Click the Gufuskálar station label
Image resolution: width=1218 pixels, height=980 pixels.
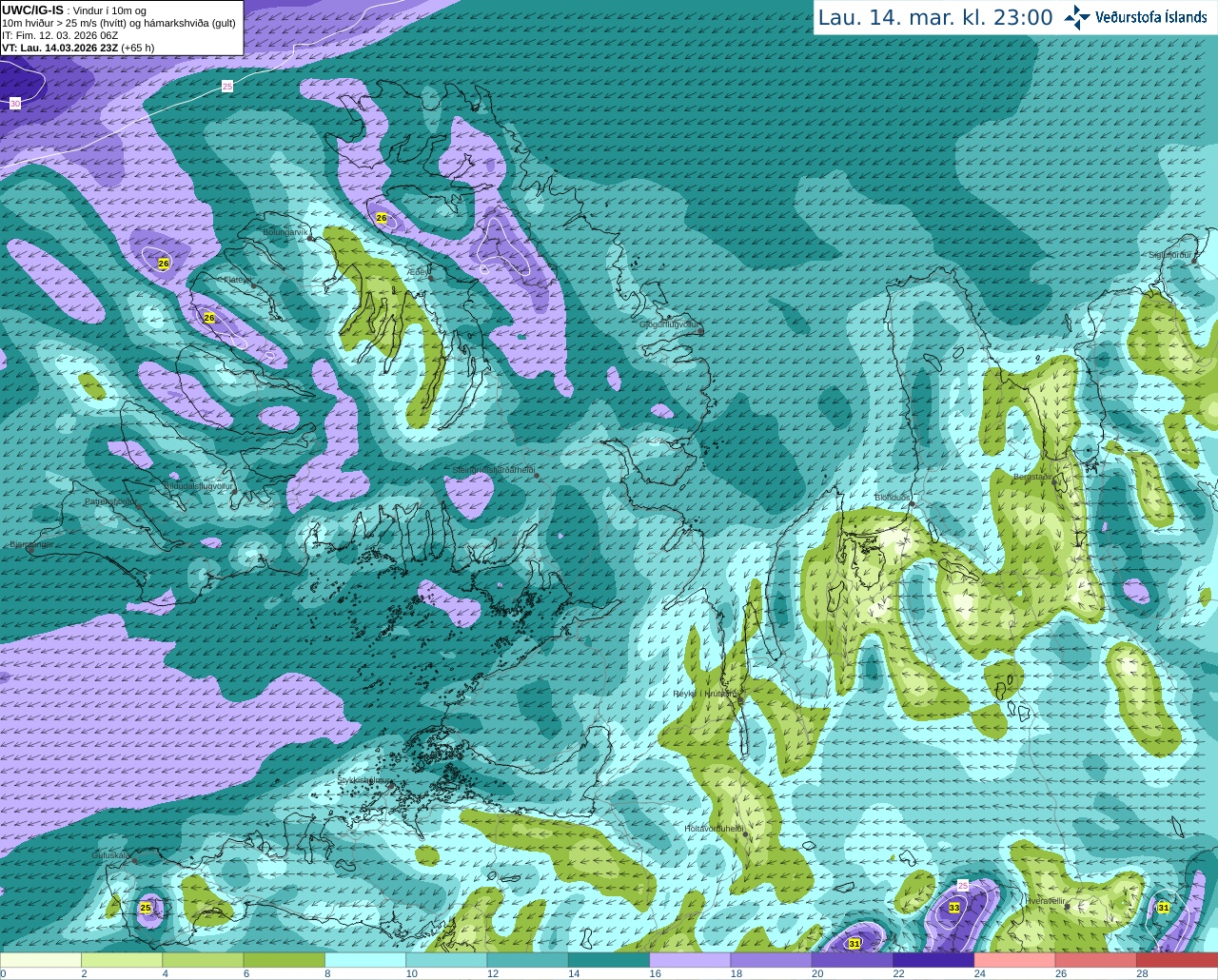pos(110,854)
